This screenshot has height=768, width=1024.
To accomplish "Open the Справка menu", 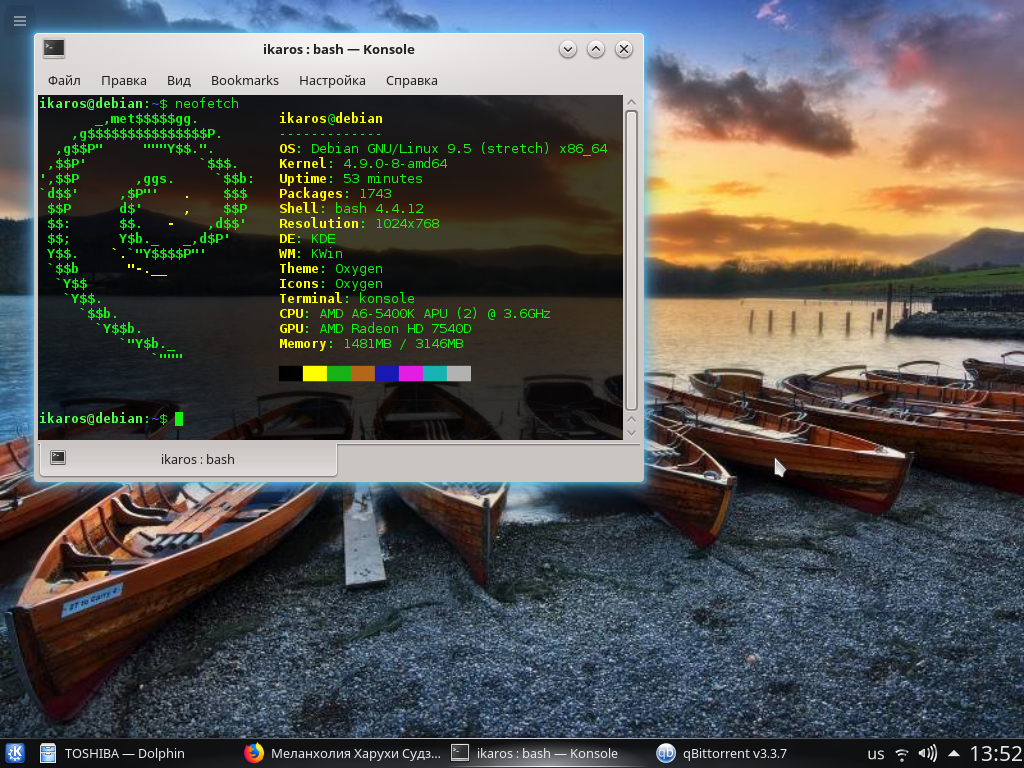I will click(x=411, y=80).
